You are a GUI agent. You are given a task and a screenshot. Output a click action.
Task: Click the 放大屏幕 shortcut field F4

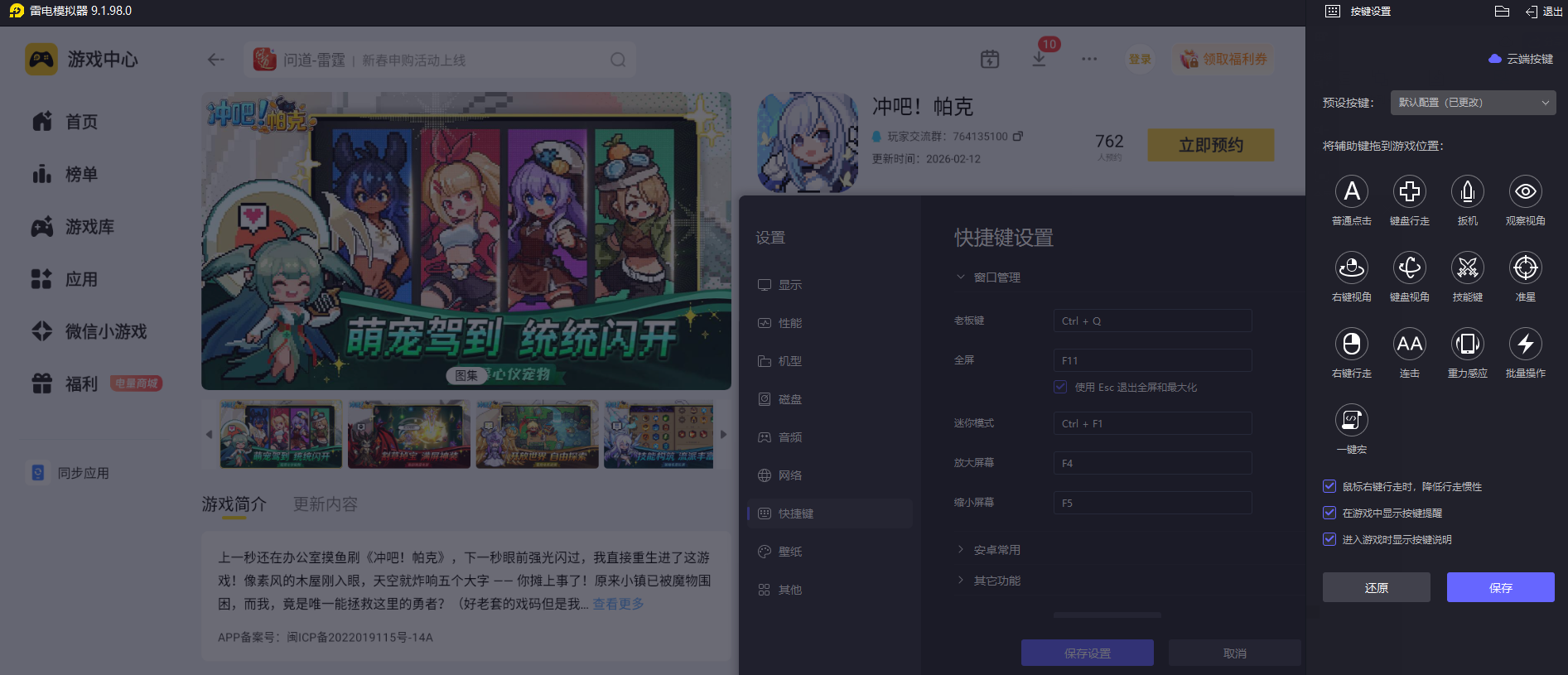pyautogui.click(x=1152, y=463)
